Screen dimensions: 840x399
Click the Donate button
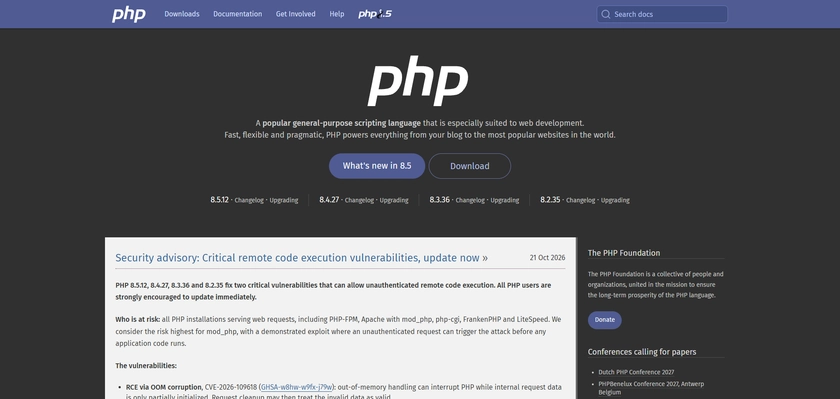pos(605,320)
